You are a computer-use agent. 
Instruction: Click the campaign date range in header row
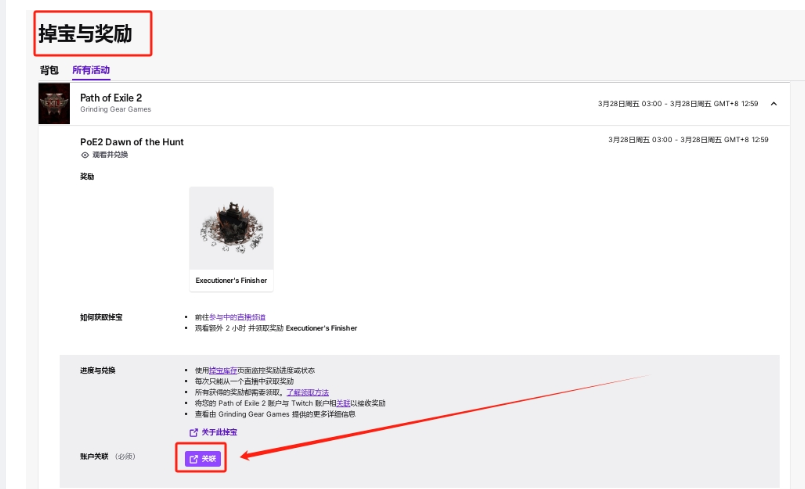[678, 104]
